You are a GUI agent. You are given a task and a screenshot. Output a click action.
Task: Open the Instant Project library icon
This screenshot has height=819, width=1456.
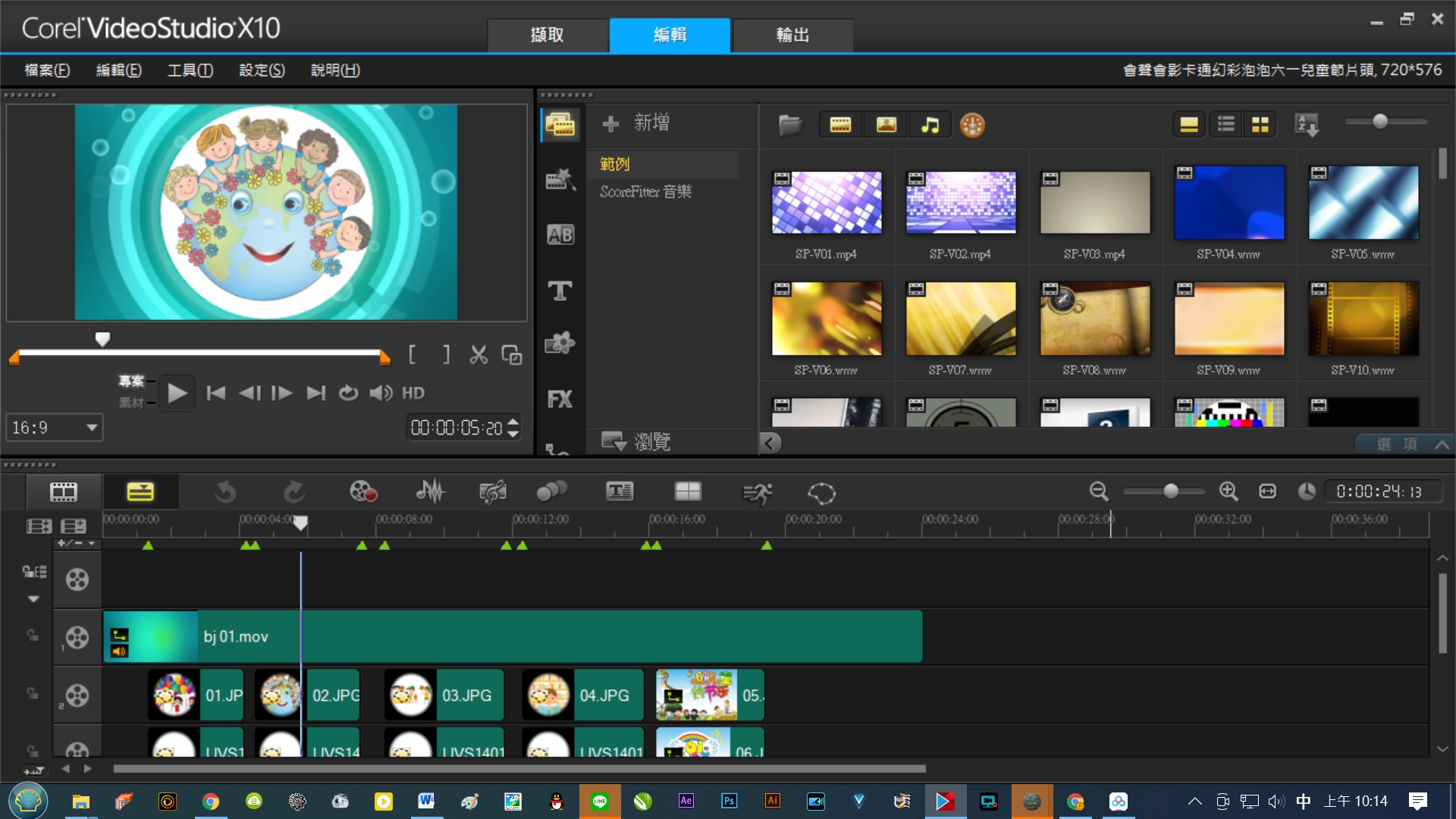coord(560,180)
